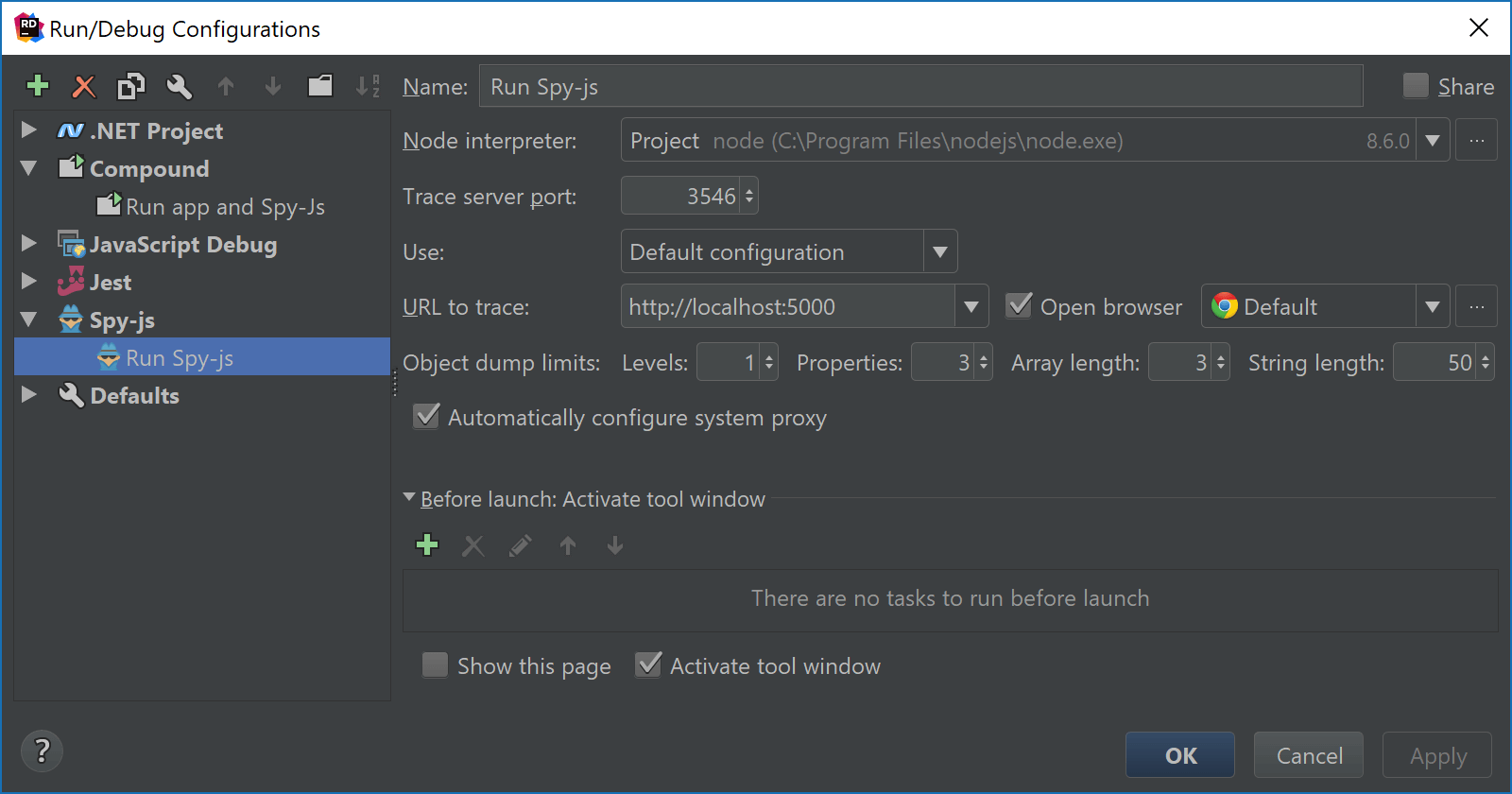Move before launch task down
This screenshot has width=1512, height=794.
615,545
